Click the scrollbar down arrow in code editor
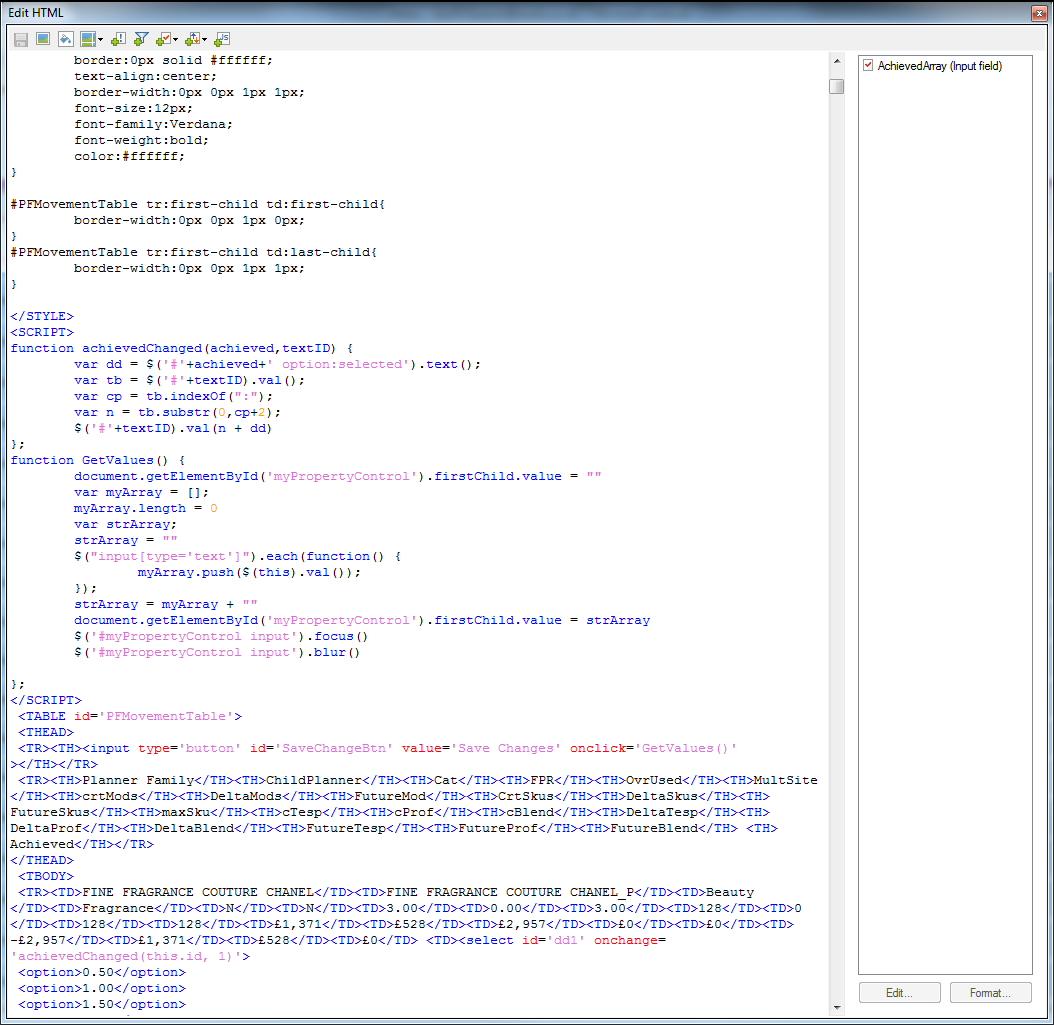Viewport: 1054px width, 1025px height. [837, 1007]
